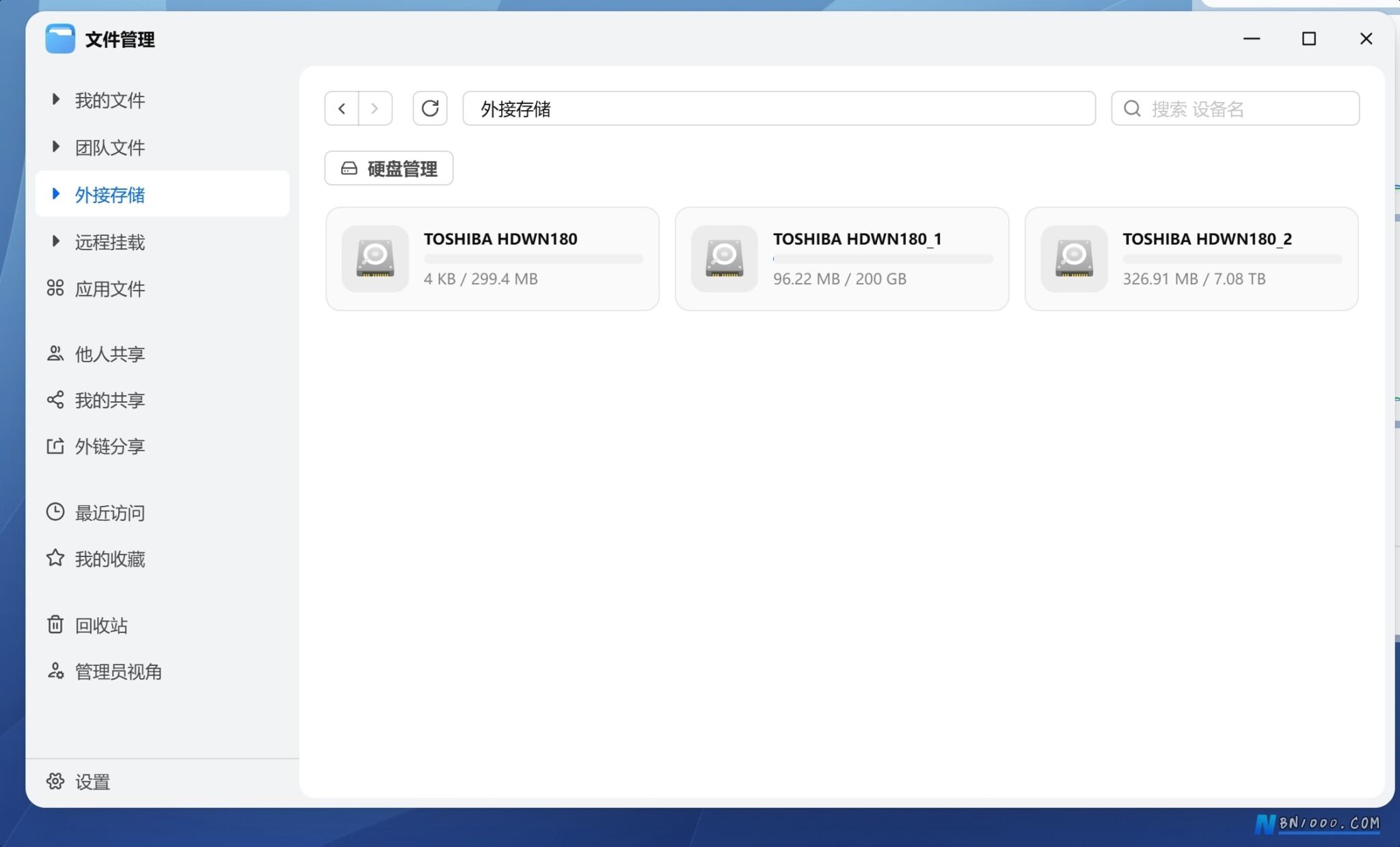Close the 文件管理 window
The height and width of the screenshot is (847, 1400).
(x=1366, y=39)
